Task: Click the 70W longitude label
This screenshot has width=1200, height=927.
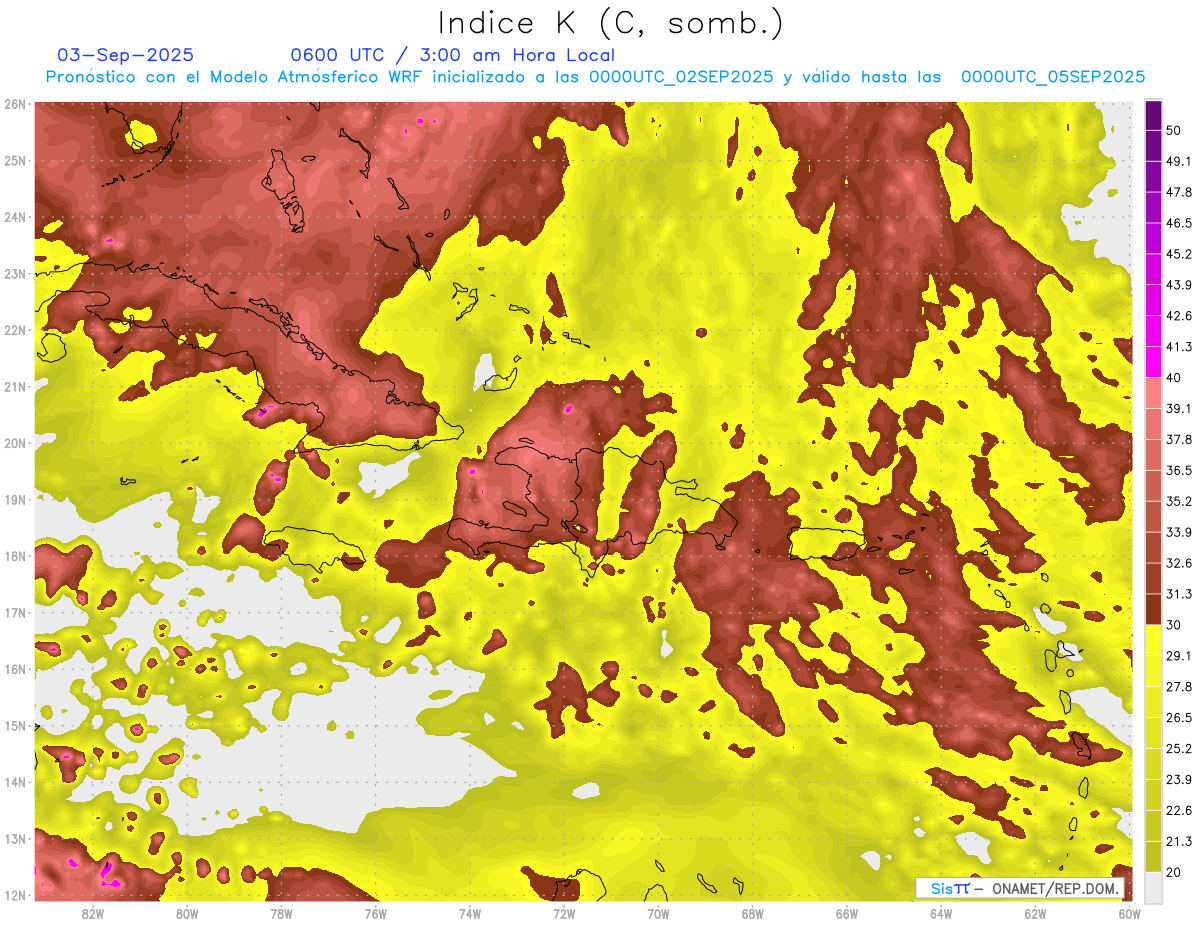Action: (x=658, y=914)
